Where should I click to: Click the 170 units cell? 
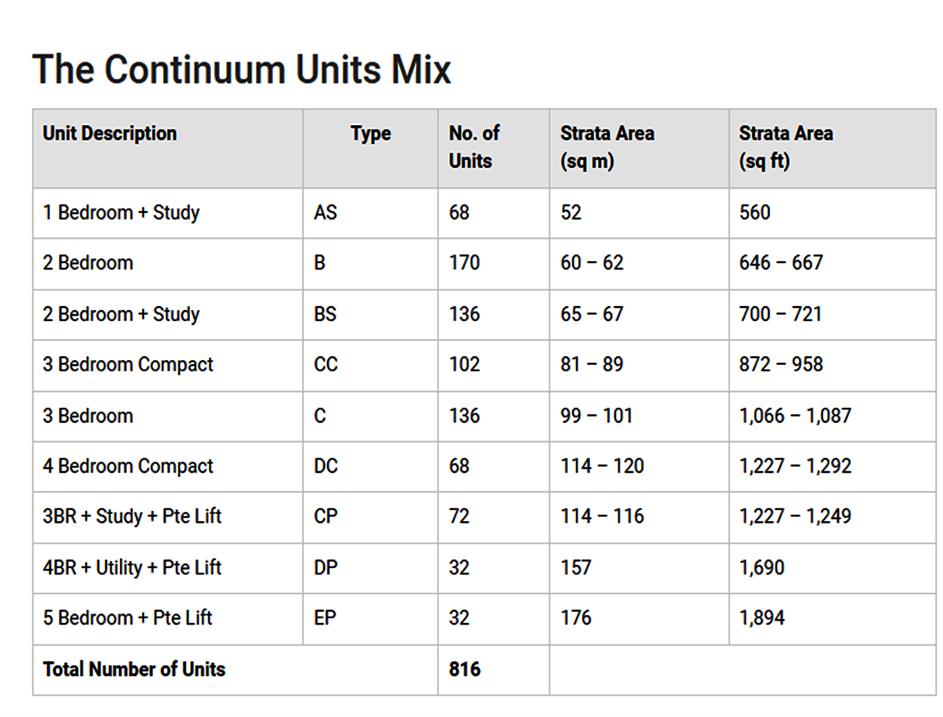coord(464,263)
